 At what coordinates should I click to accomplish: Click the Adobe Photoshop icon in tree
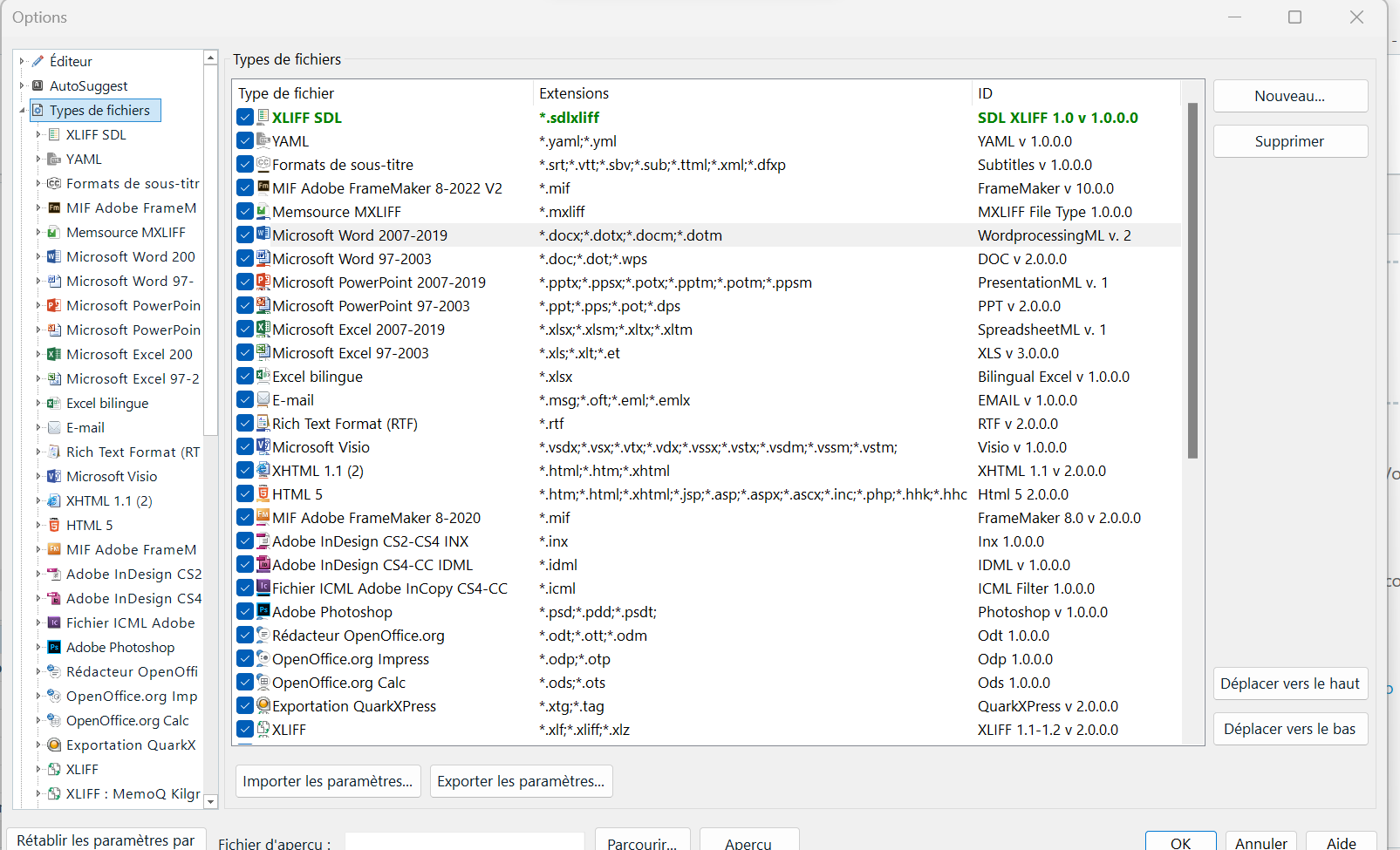54,647
